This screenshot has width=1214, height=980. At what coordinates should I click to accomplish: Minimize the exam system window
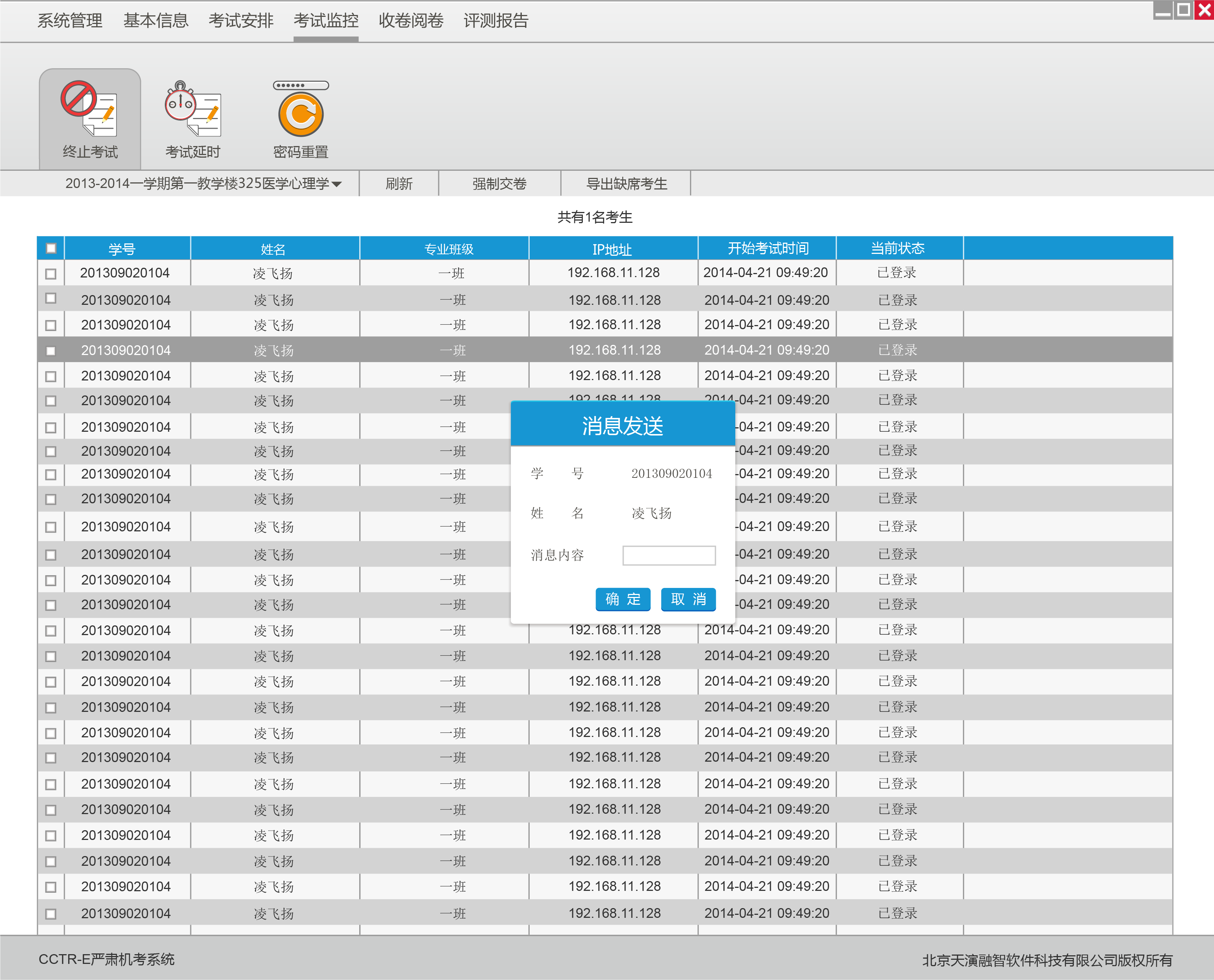(x=1163, y=10)
